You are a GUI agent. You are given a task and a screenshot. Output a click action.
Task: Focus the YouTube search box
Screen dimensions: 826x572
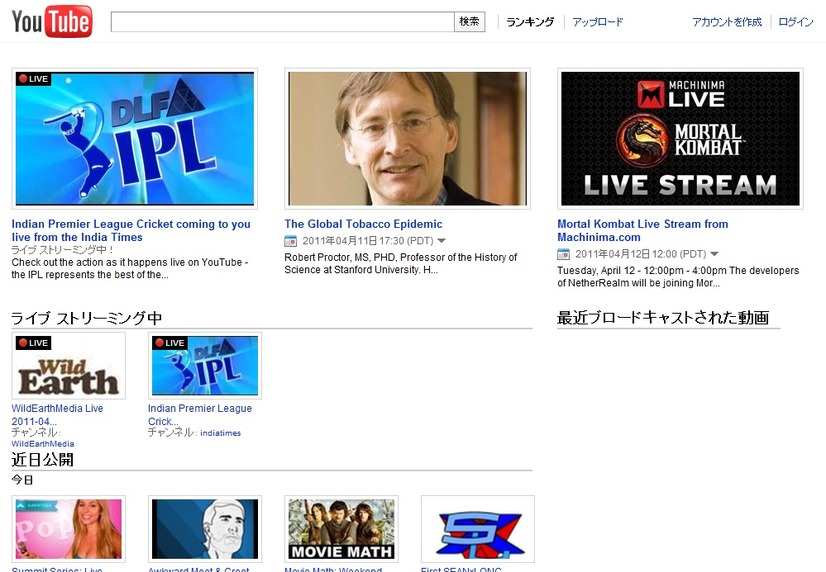pyautogui.click(x=282, y=22)
